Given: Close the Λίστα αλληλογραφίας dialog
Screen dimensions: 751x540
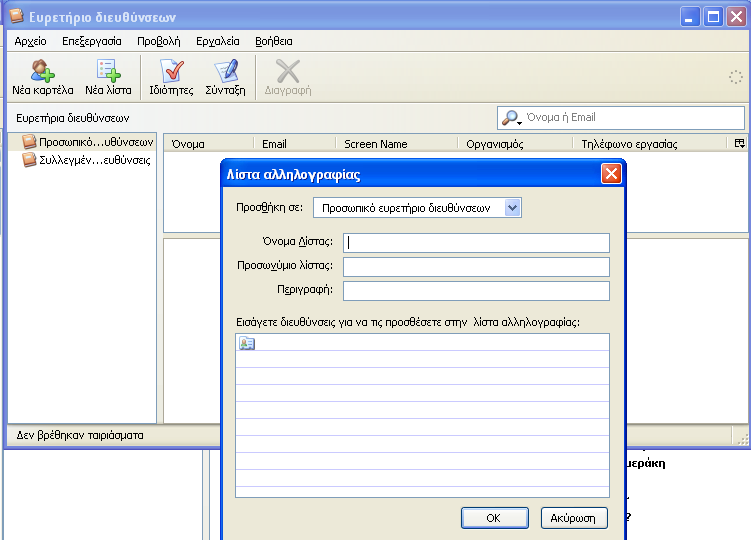Looking at the screenshot, I should click(611, 173).
